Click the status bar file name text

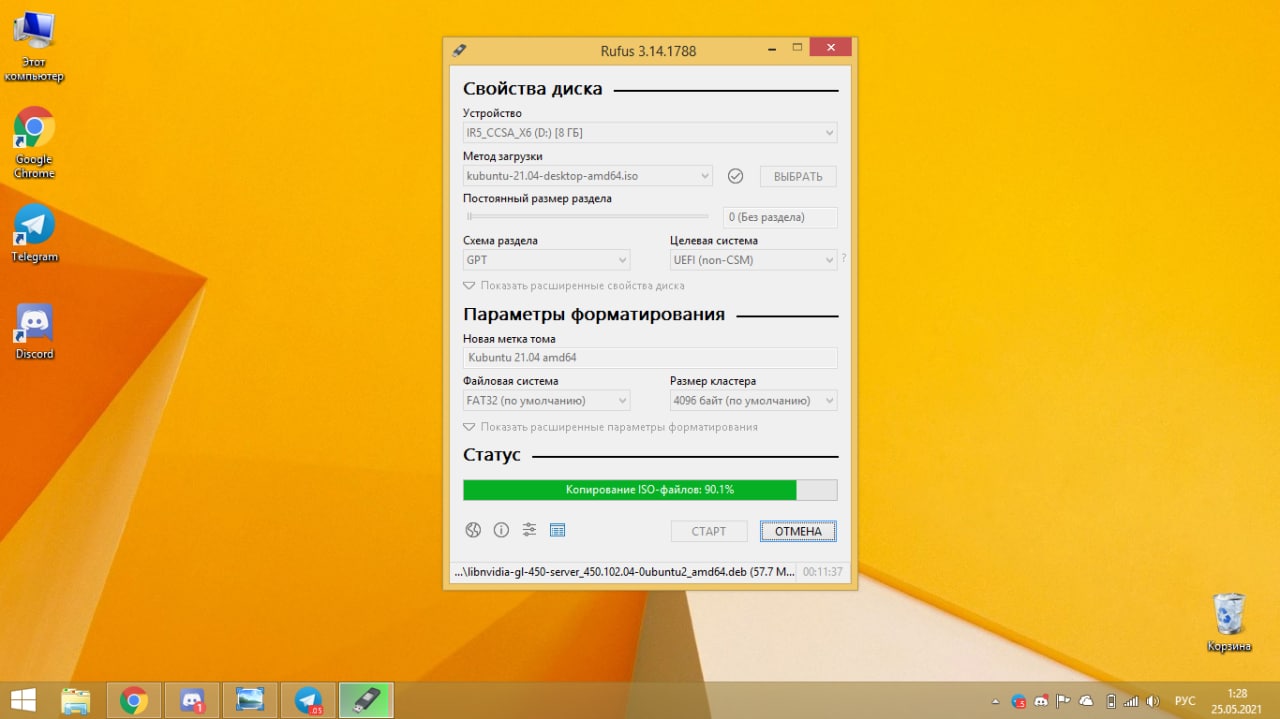625,572
